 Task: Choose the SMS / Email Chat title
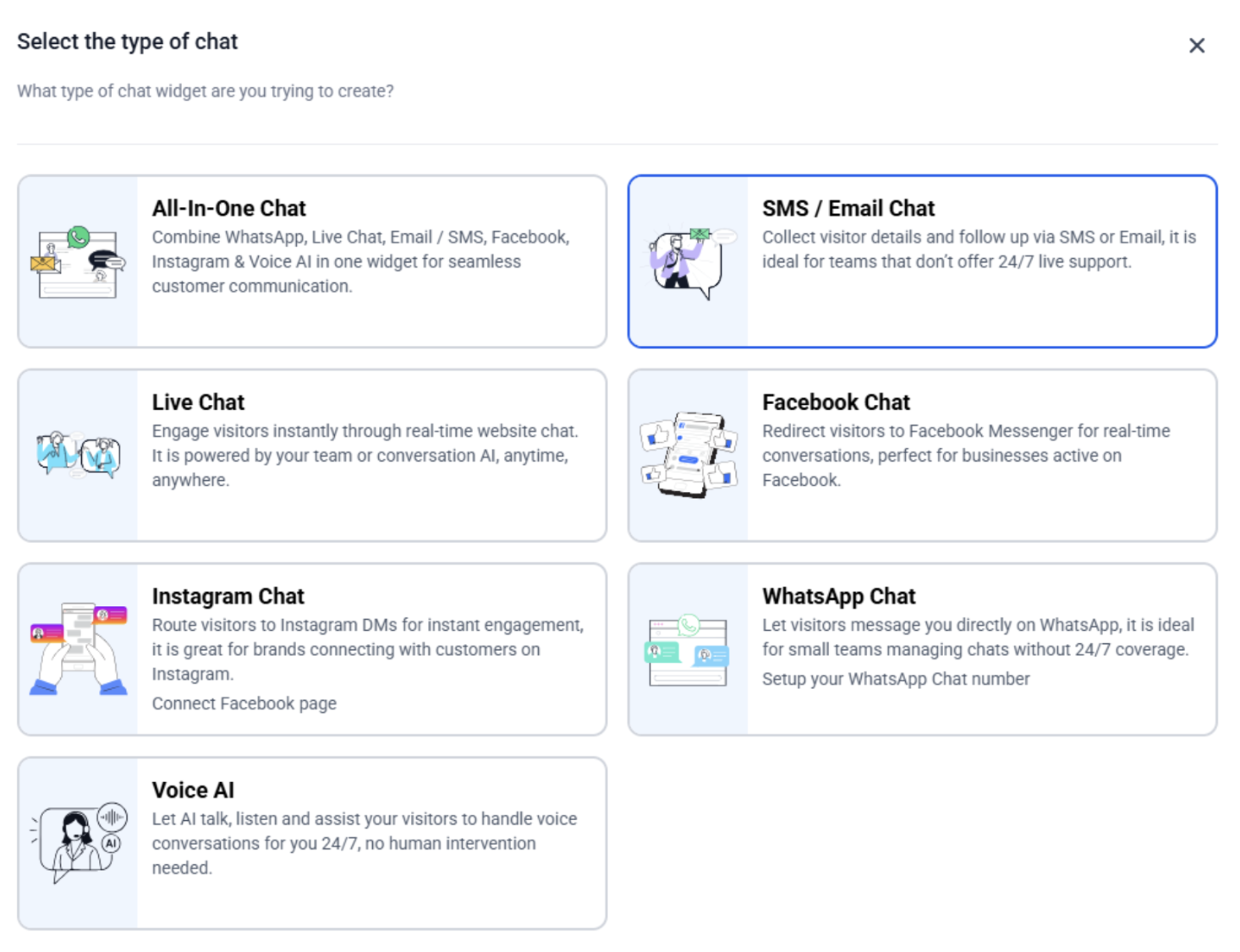click(848, 208)
